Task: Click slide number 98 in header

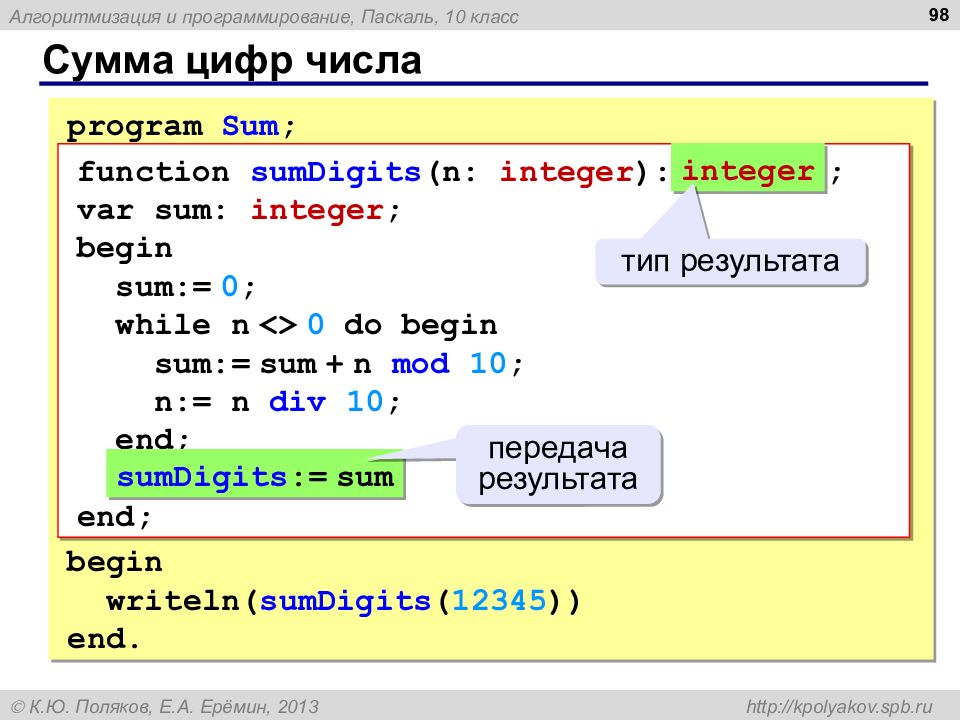Action: tap(939, 15)
